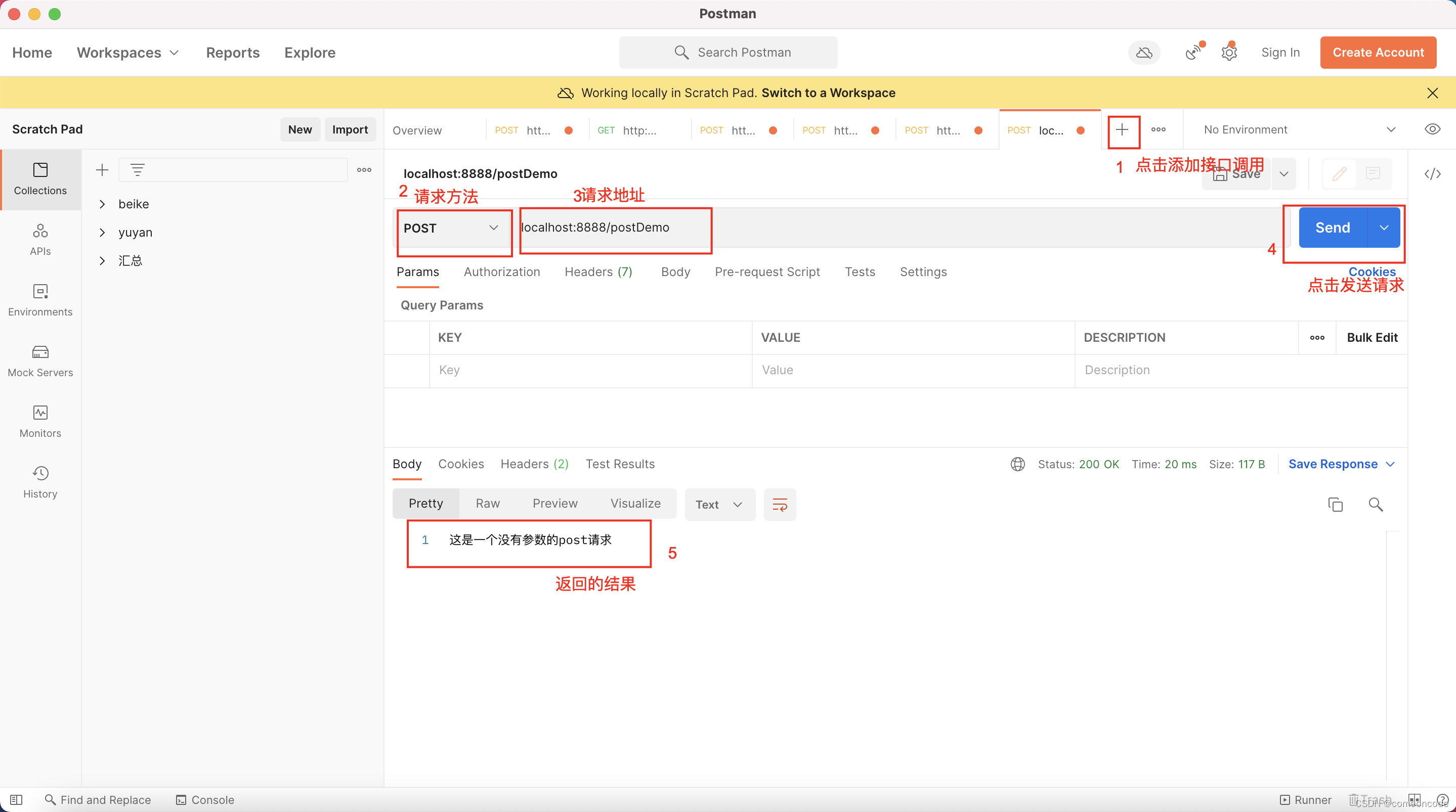Viewport: 1456px width, 812px height.
Task: Search within the response body
Action: point(1376,504)
